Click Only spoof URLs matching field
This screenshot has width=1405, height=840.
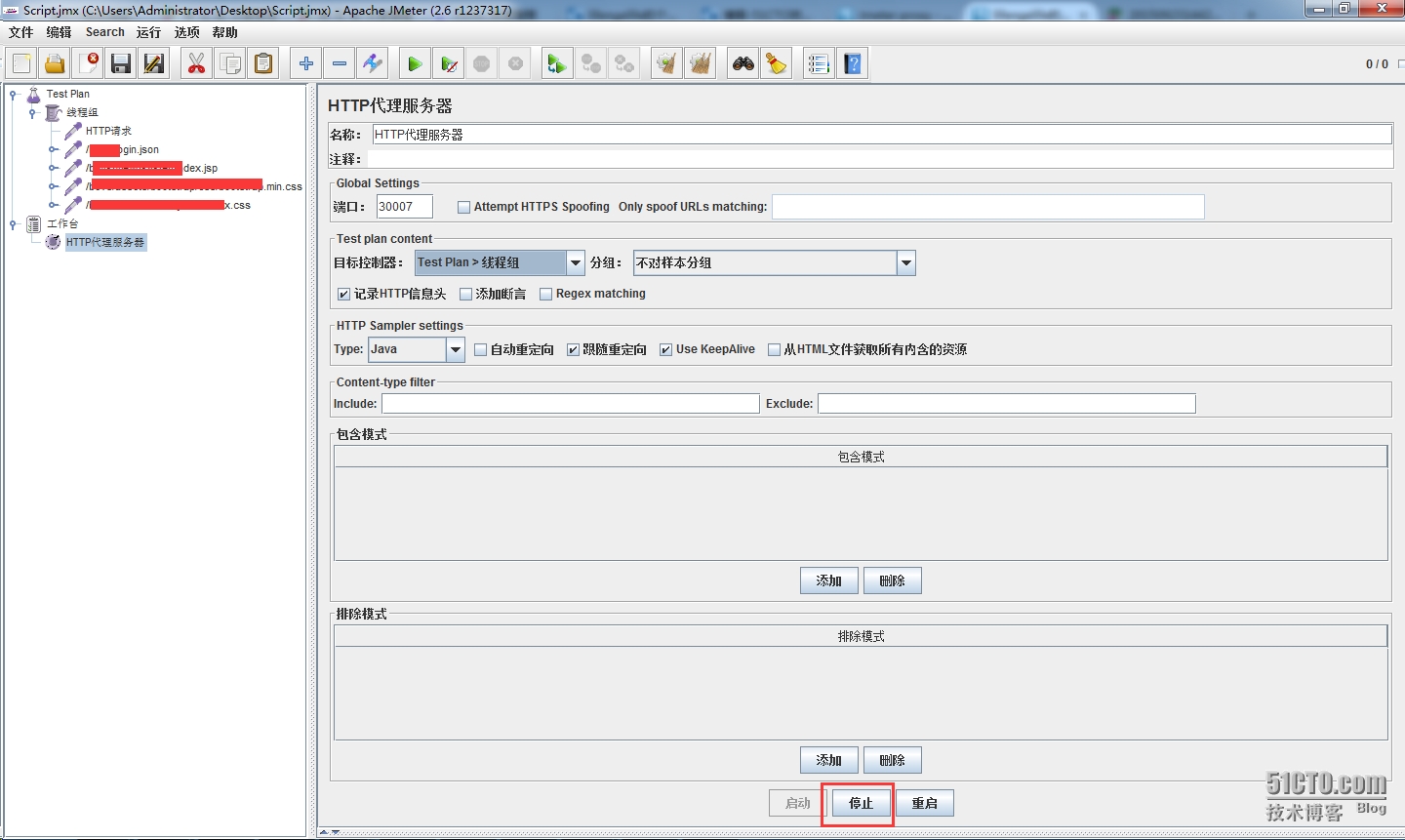click(988, 207)
